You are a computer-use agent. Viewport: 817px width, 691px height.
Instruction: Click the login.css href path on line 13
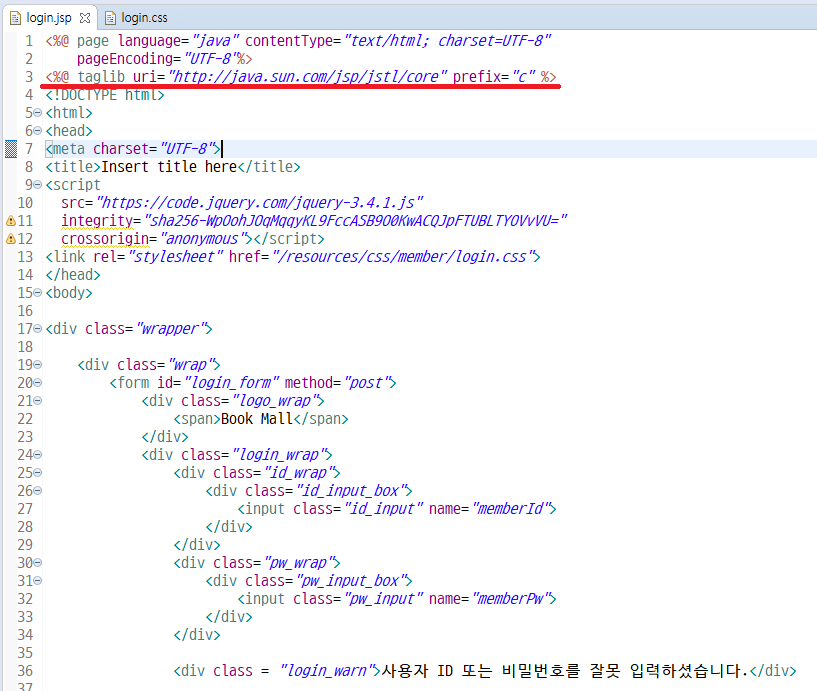point(402,257)
